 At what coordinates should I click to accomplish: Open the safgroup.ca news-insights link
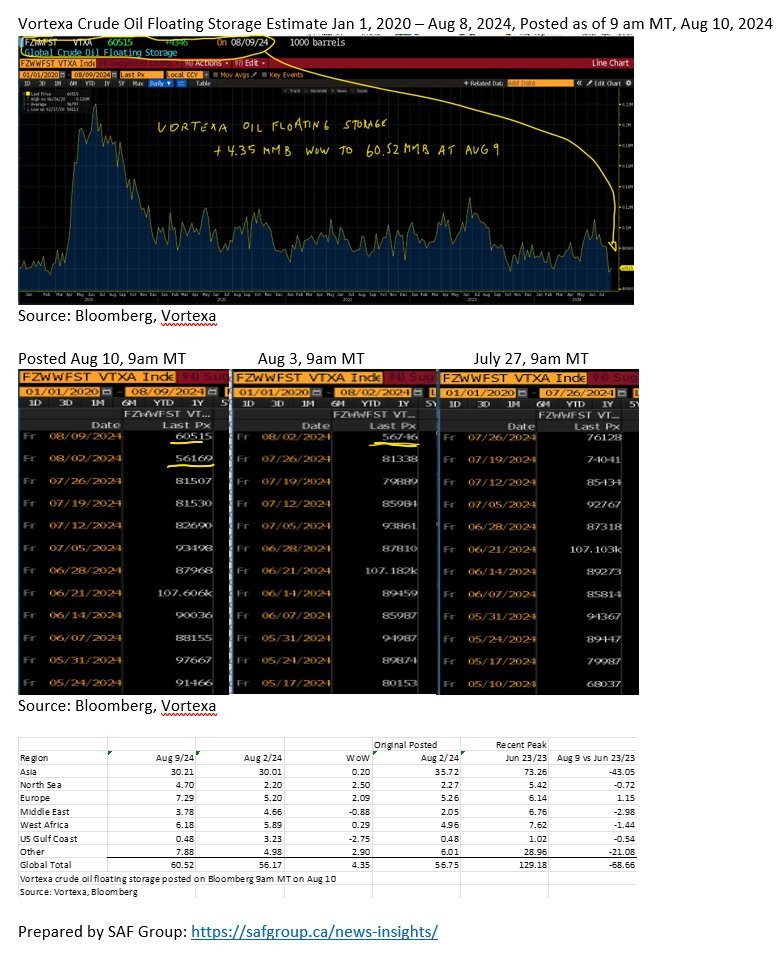pyautogui.click(x=314, y=932)
